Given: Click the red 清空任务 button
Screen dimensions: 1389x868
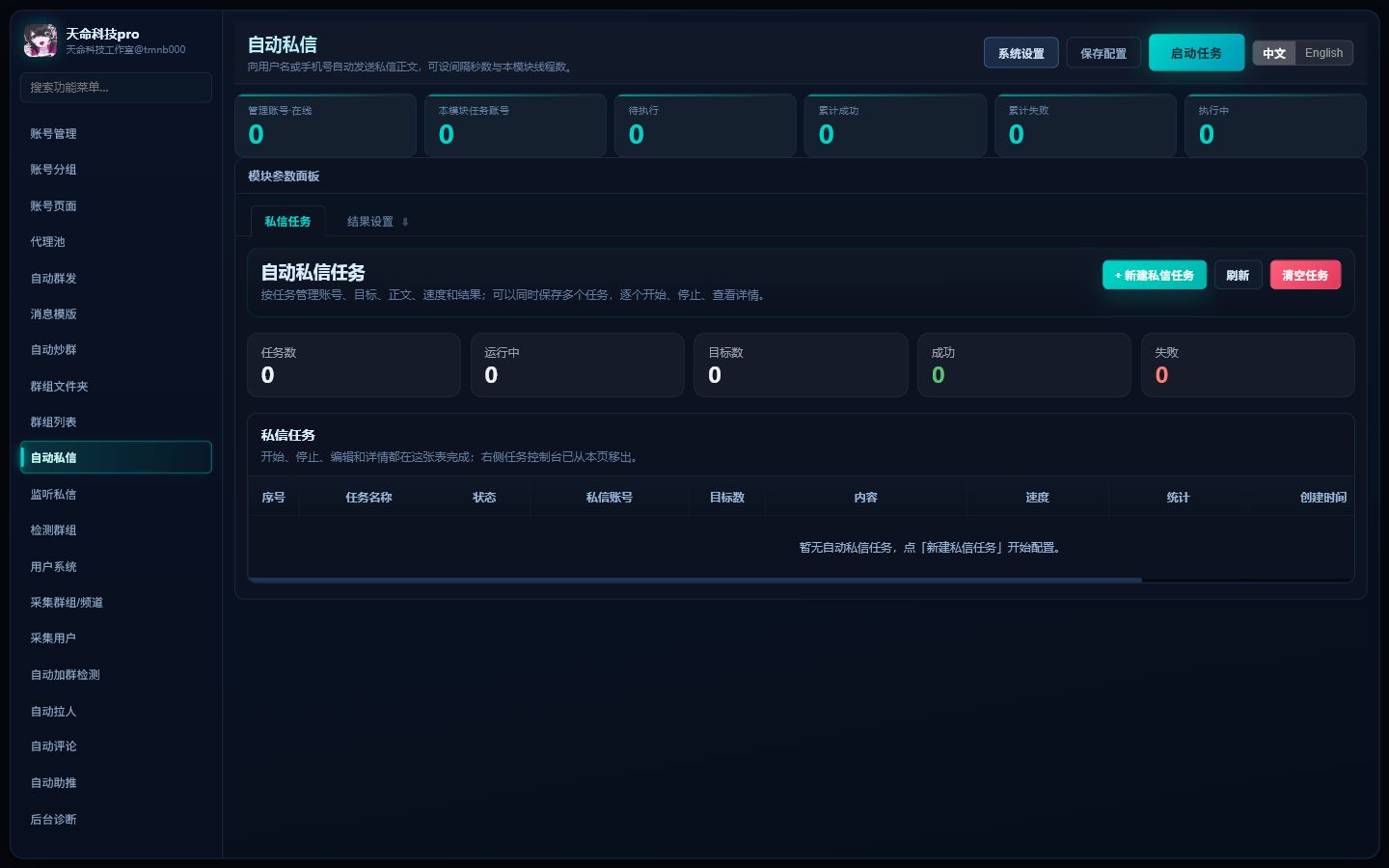Looking at the screenshot, I should tap(1305, 275).
